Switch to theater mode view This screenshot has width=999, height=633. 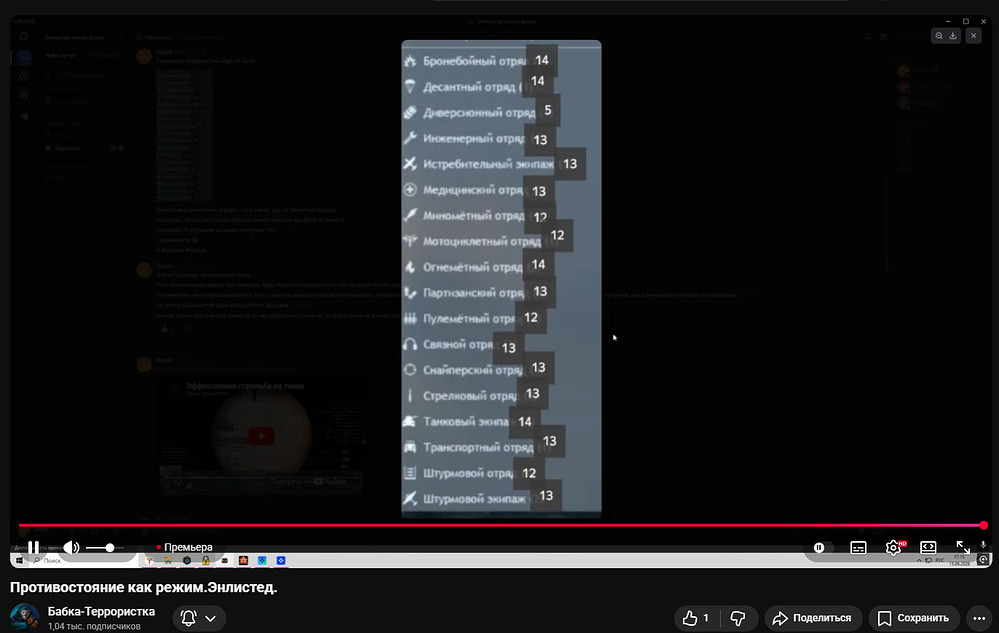928,548
